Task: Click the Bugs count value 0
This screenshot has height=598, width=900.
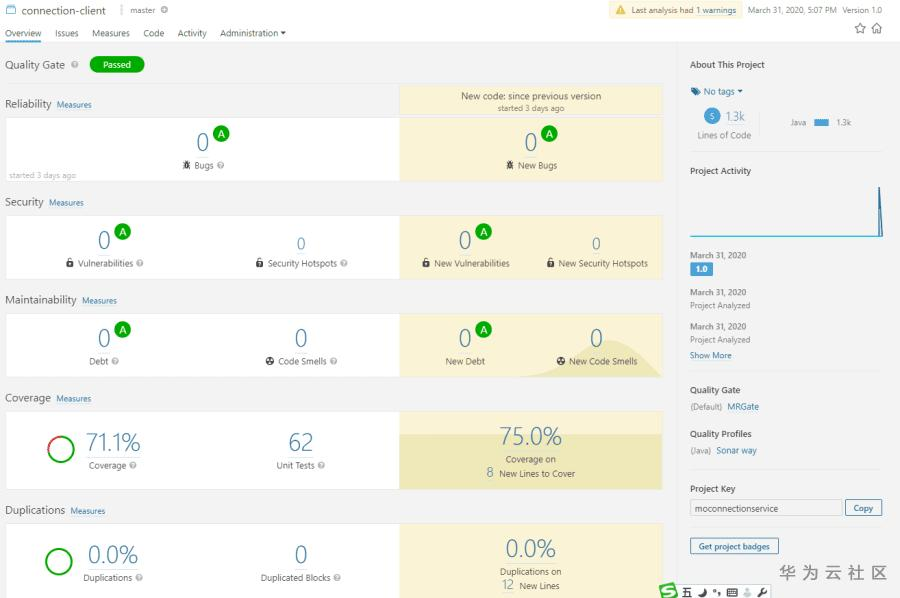Action: [203, 142]
